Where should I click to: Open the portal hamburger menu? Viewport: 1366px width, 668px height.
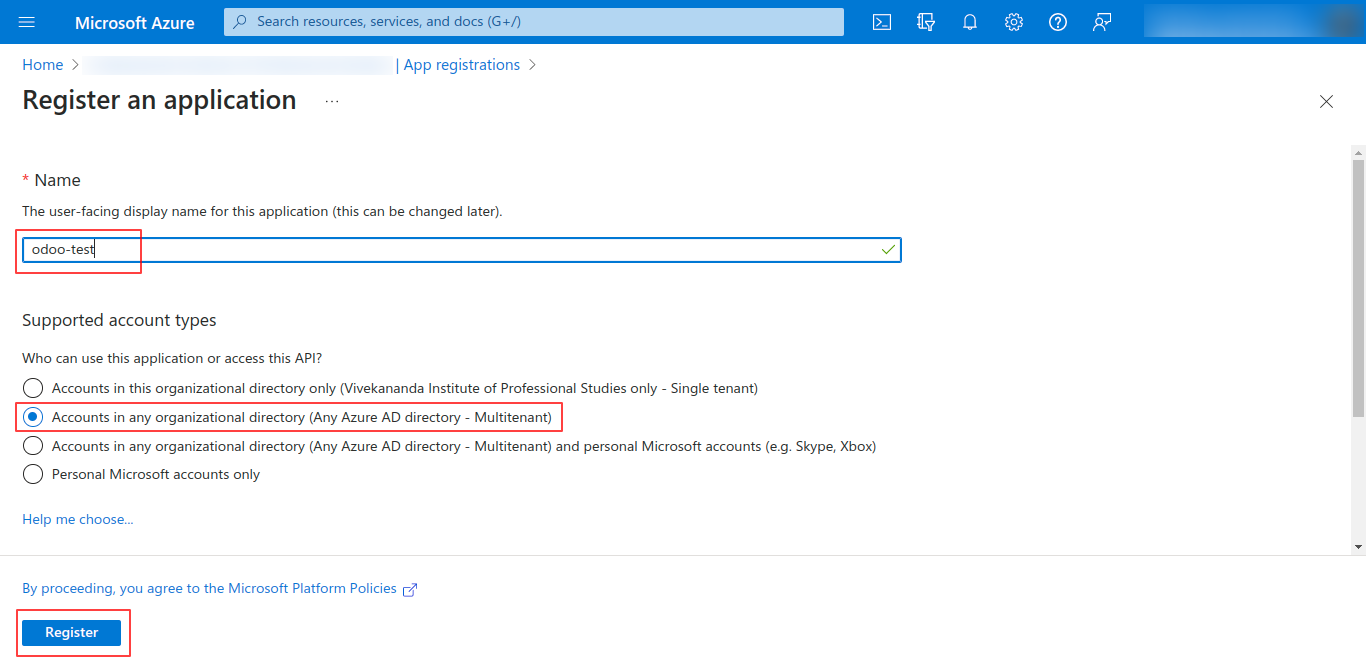27,22
